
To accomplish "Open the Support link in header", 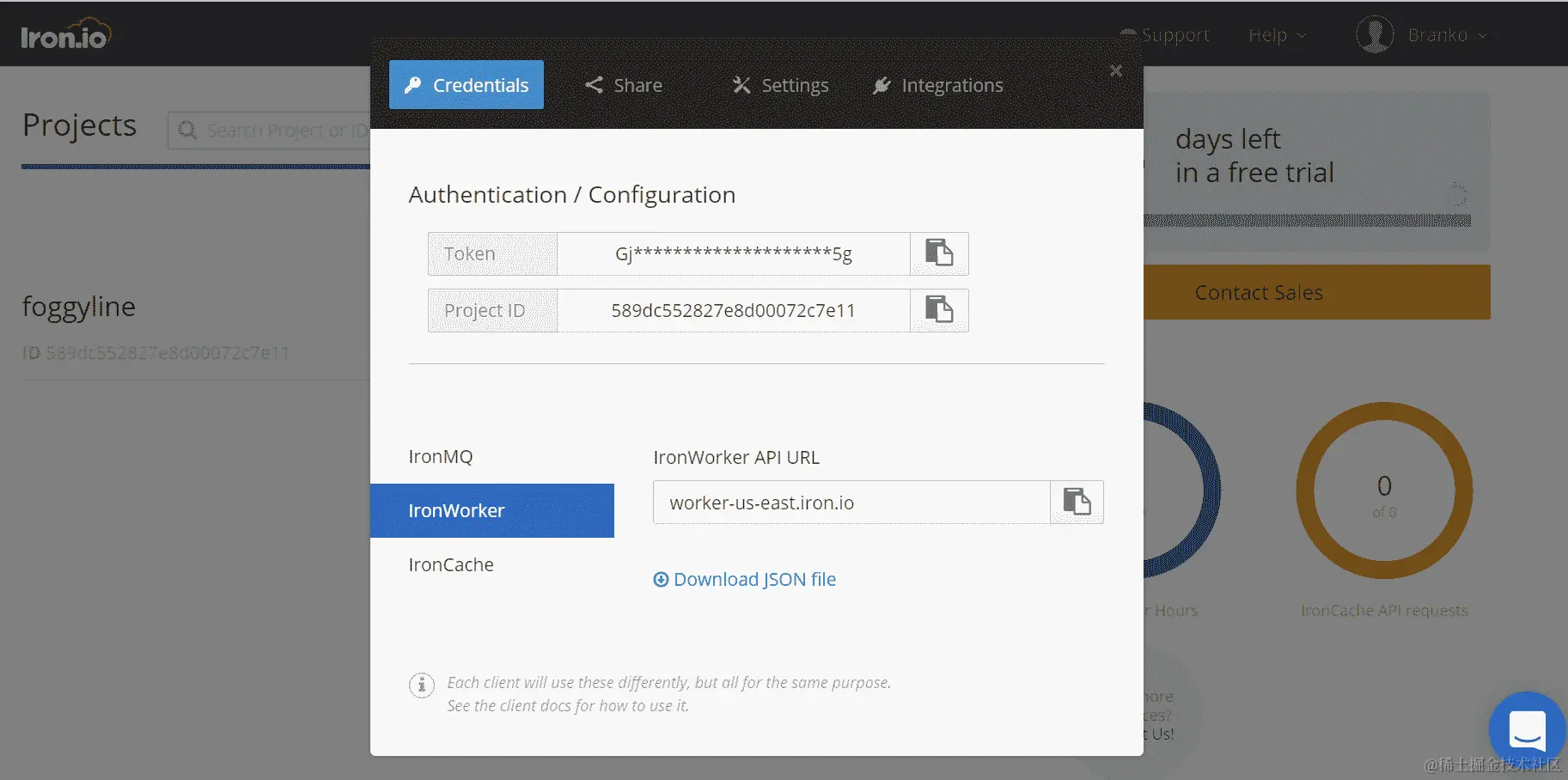I will coord(1165,35).
